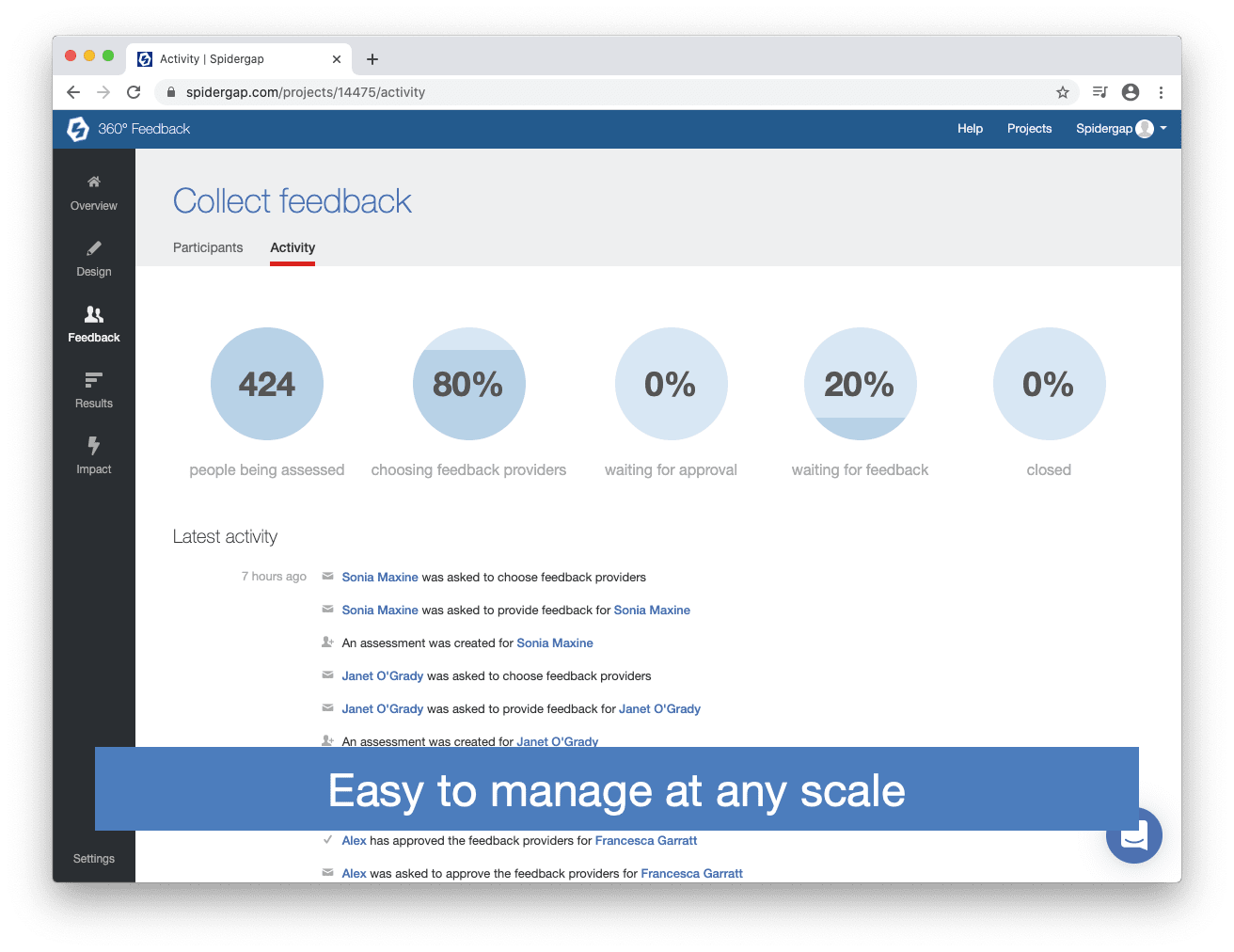
Task: Select the Activity tab
Action: coord(292,247)
